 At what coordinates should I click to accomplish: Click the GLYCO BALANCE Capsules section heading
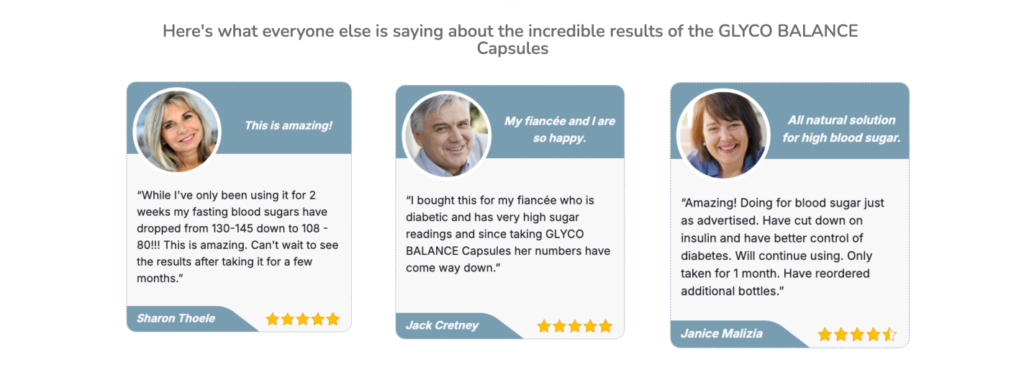[512, 39]
